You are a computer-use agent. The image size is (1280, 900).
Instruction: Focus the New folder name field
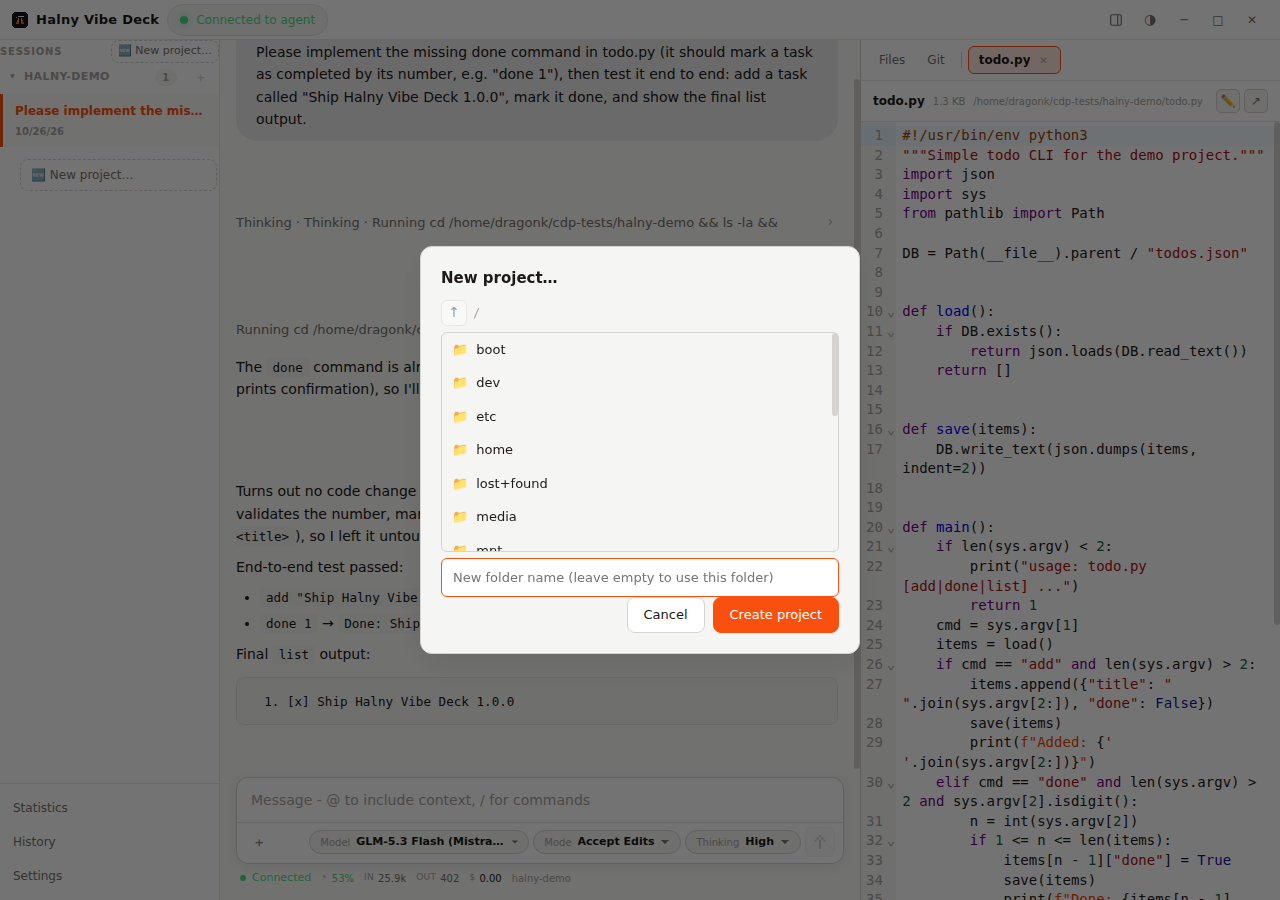point(640,577)
